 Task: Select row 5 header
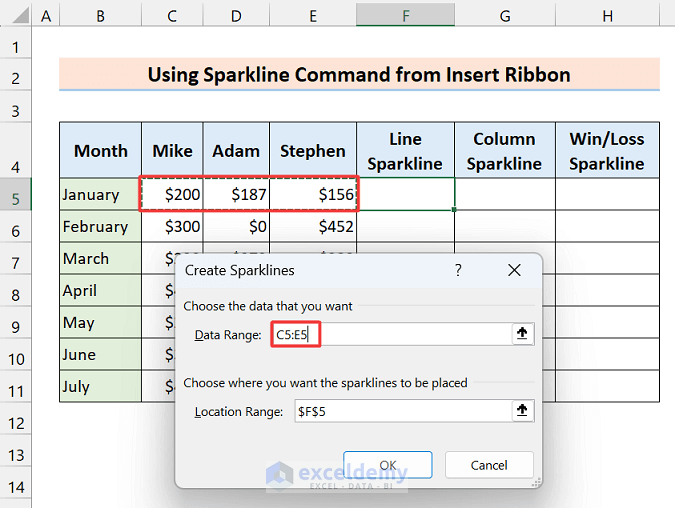(16, 195)
